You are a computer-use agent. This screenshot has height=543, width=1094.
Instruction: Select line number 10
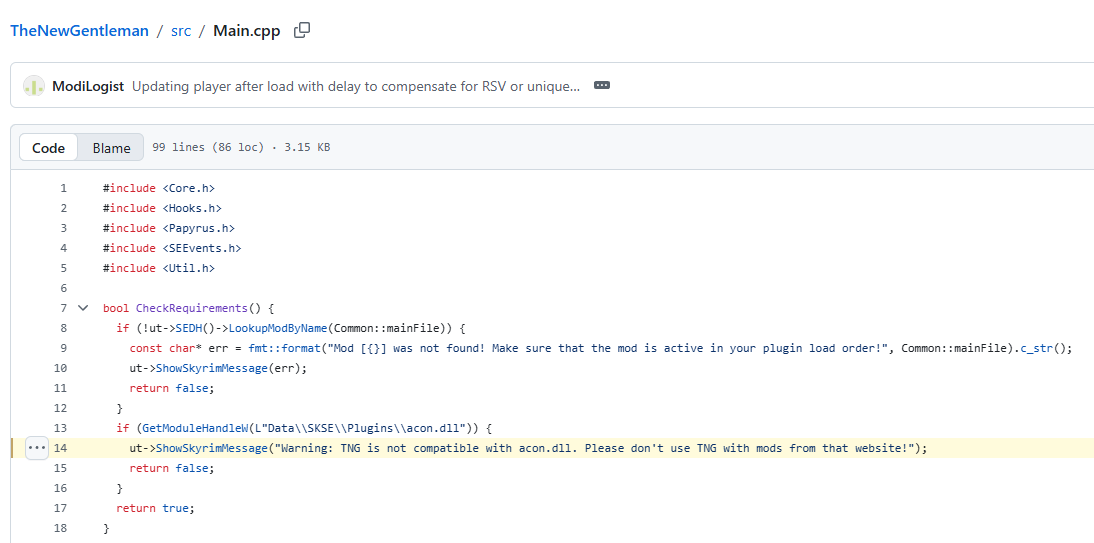61,368
